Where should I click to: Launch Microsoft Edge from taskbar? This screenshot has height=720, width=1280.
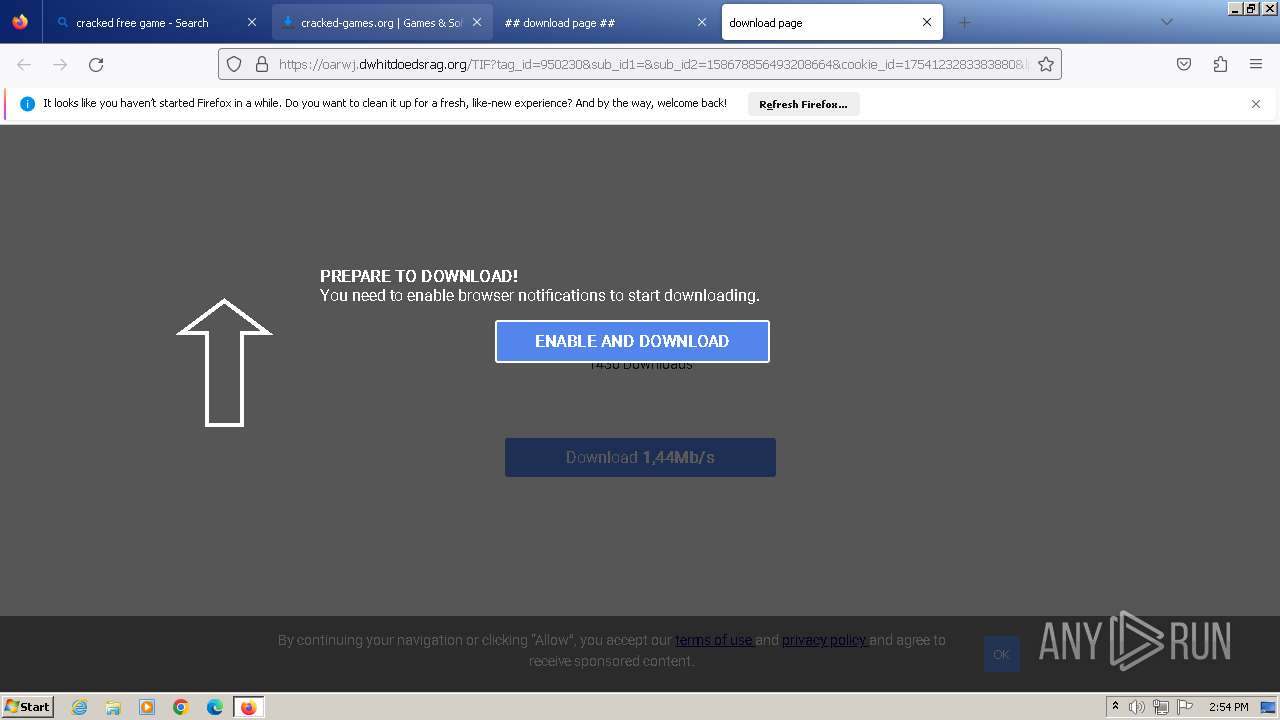tap(215, 707)
